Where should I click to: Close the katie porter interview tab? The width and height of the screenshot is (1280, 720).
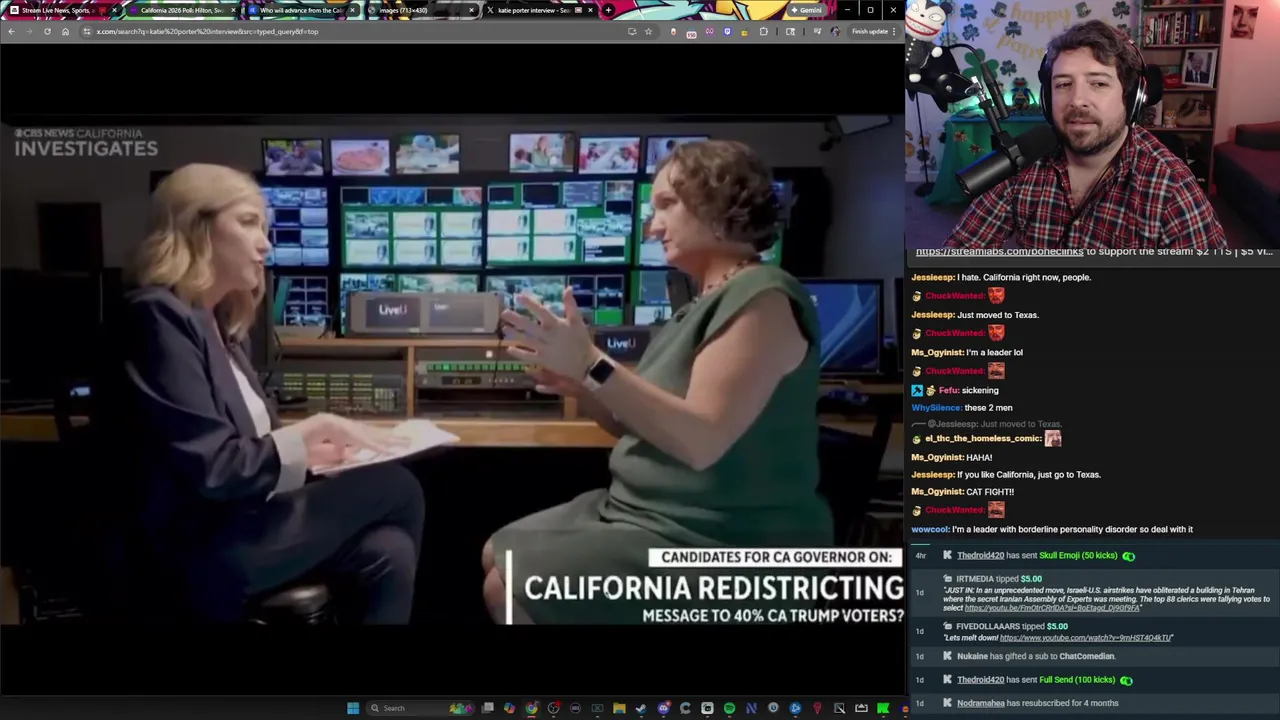(x=590, y=10)
